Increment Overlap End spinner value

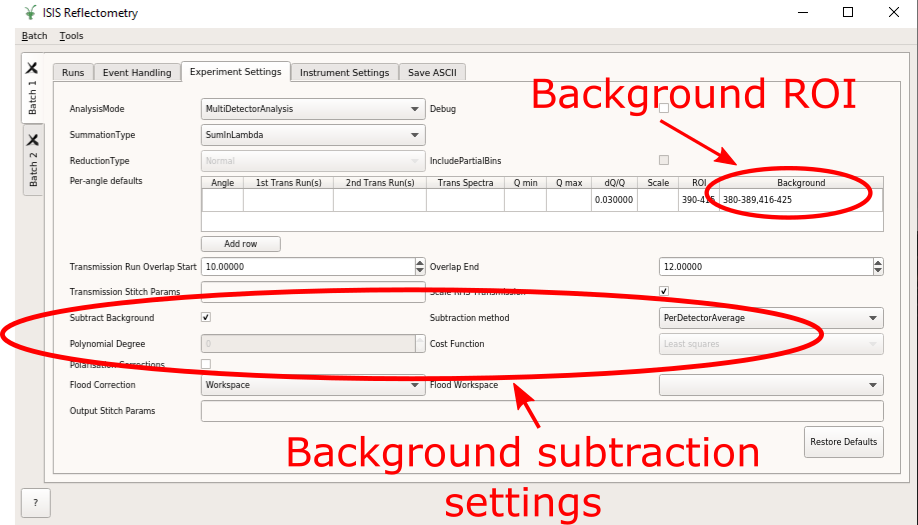coord(878,263)
